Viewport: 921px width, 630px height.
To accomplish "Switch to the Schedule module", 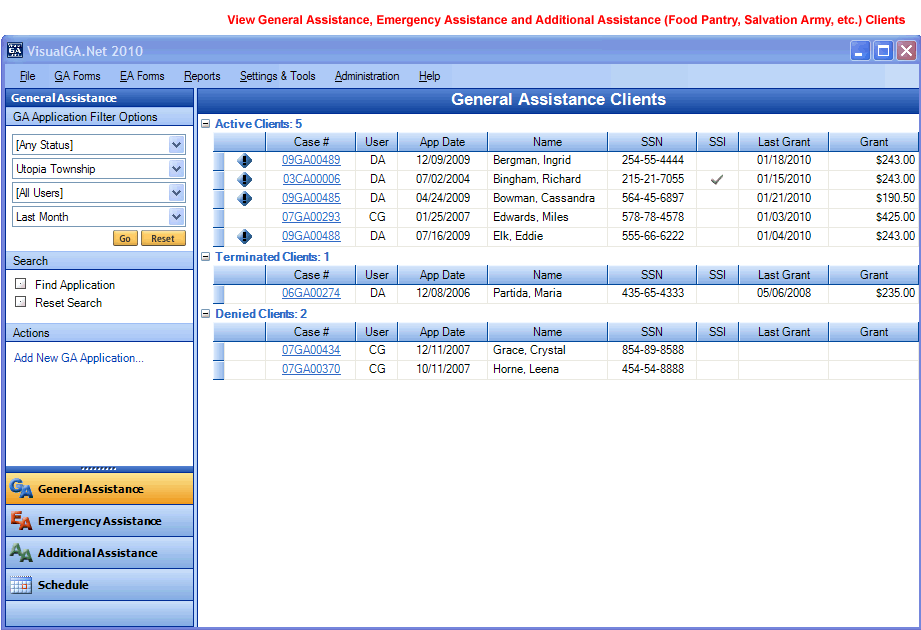I will (x=97, y=584).
